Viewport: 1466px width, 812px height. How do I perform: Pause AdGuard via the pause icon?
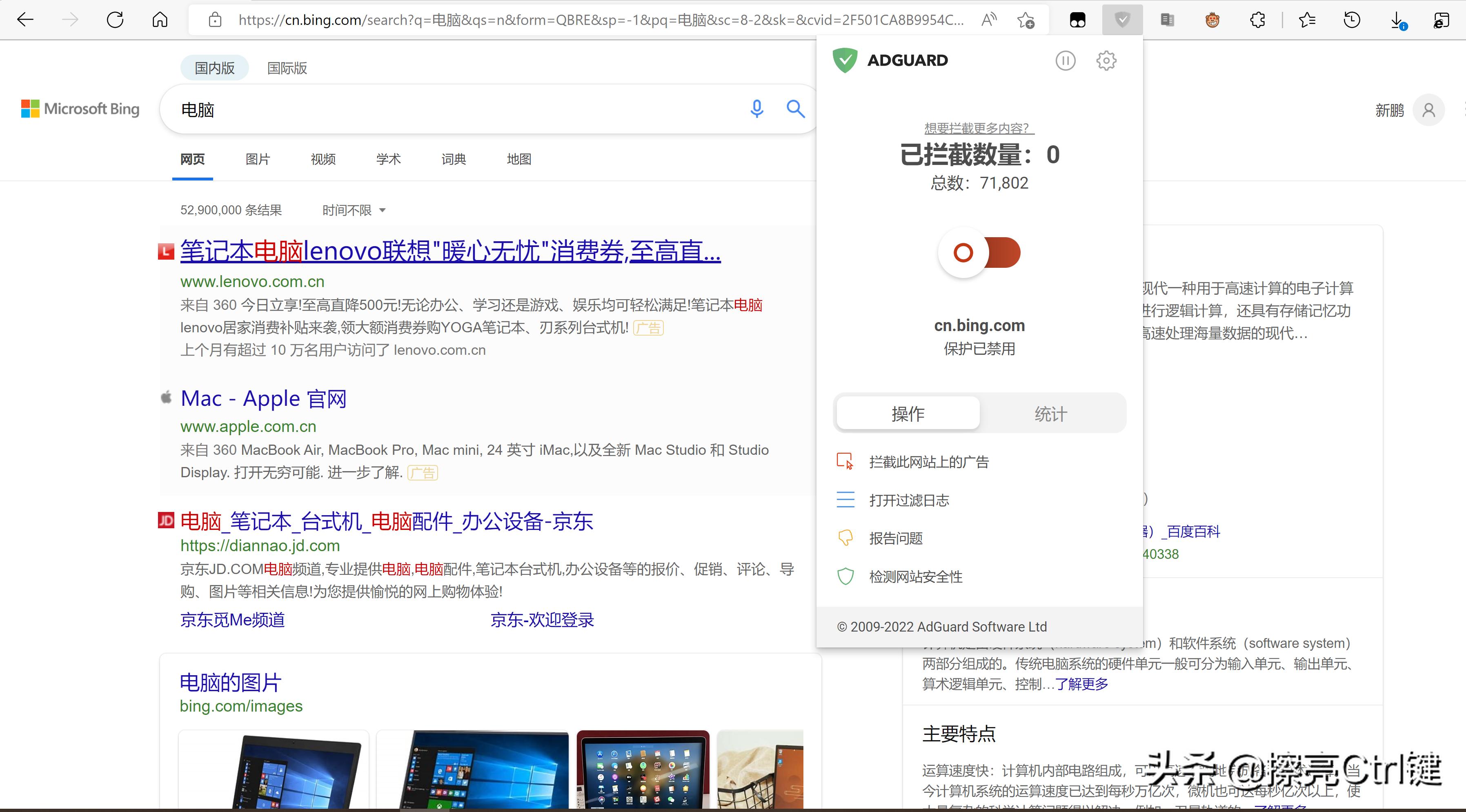click(1066, 60)
